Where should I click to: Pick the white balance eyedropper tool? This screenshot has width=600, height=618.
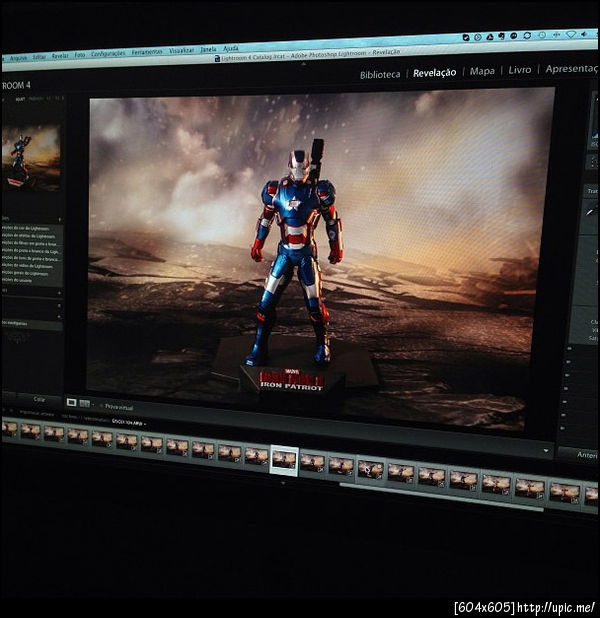pos(589,212)
